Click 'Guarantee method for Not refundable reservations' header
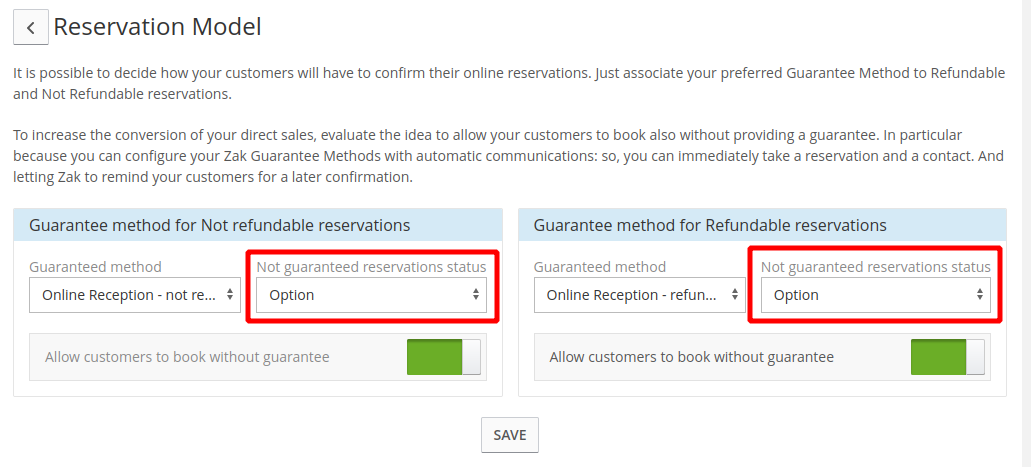 pos(220,225)
